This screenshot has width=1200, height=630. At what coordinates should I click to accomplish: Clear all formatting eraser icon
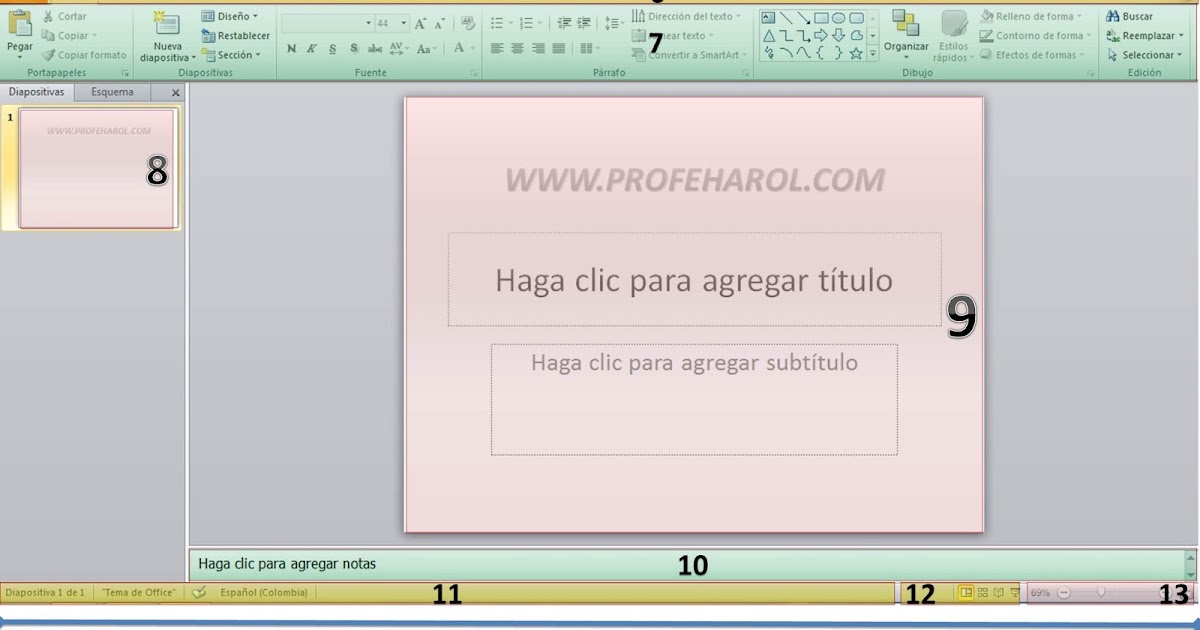pos(467,22)
